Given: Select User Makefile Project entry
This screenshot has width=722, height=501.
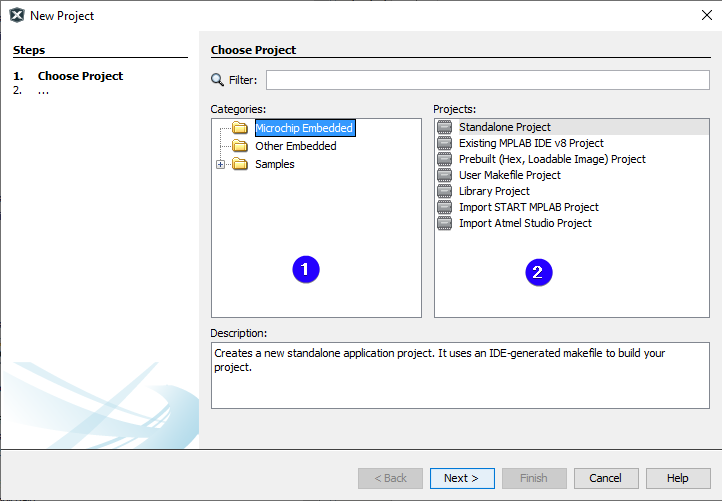Looking at the screenshot, I should 510,175.
